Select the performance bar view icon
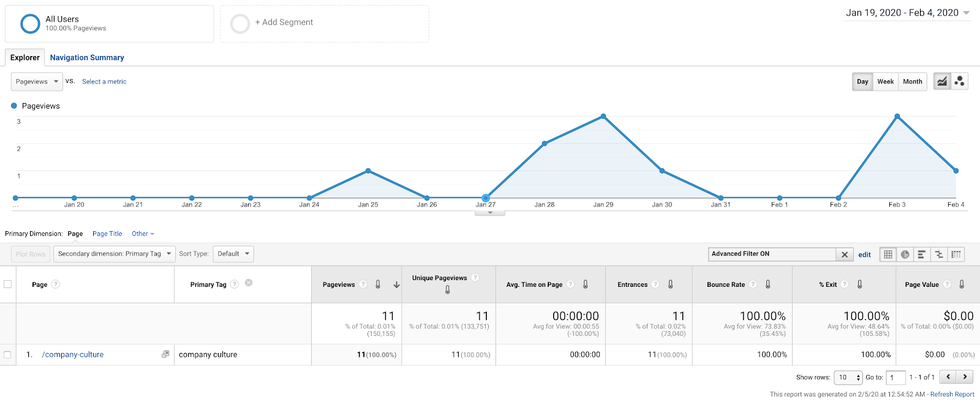This screenshot has height=404, width=980. [x=922, y=255]
